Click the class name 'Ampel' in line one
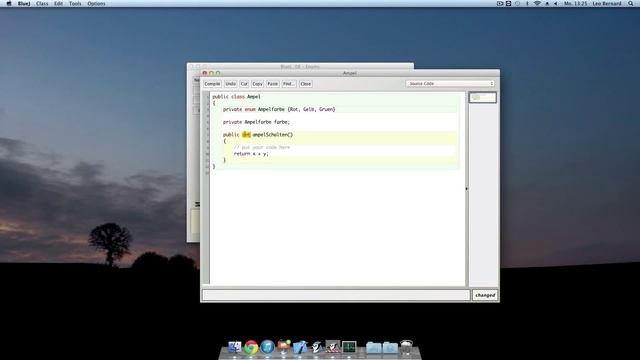This screenshot has width=640, height=360. (x=253, y=97)
